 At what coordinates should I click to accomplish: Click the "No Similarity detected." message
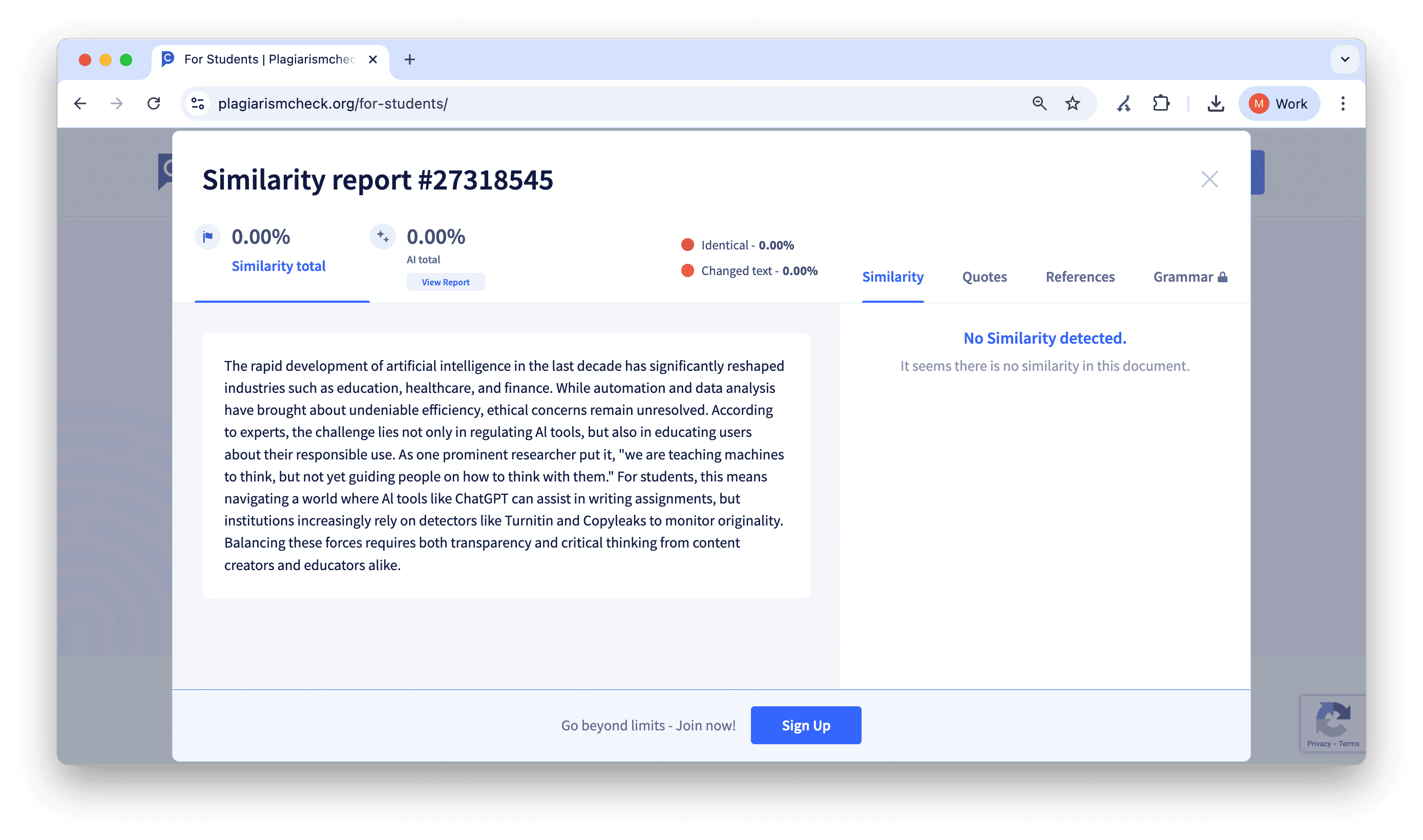tap(1045, 338)
